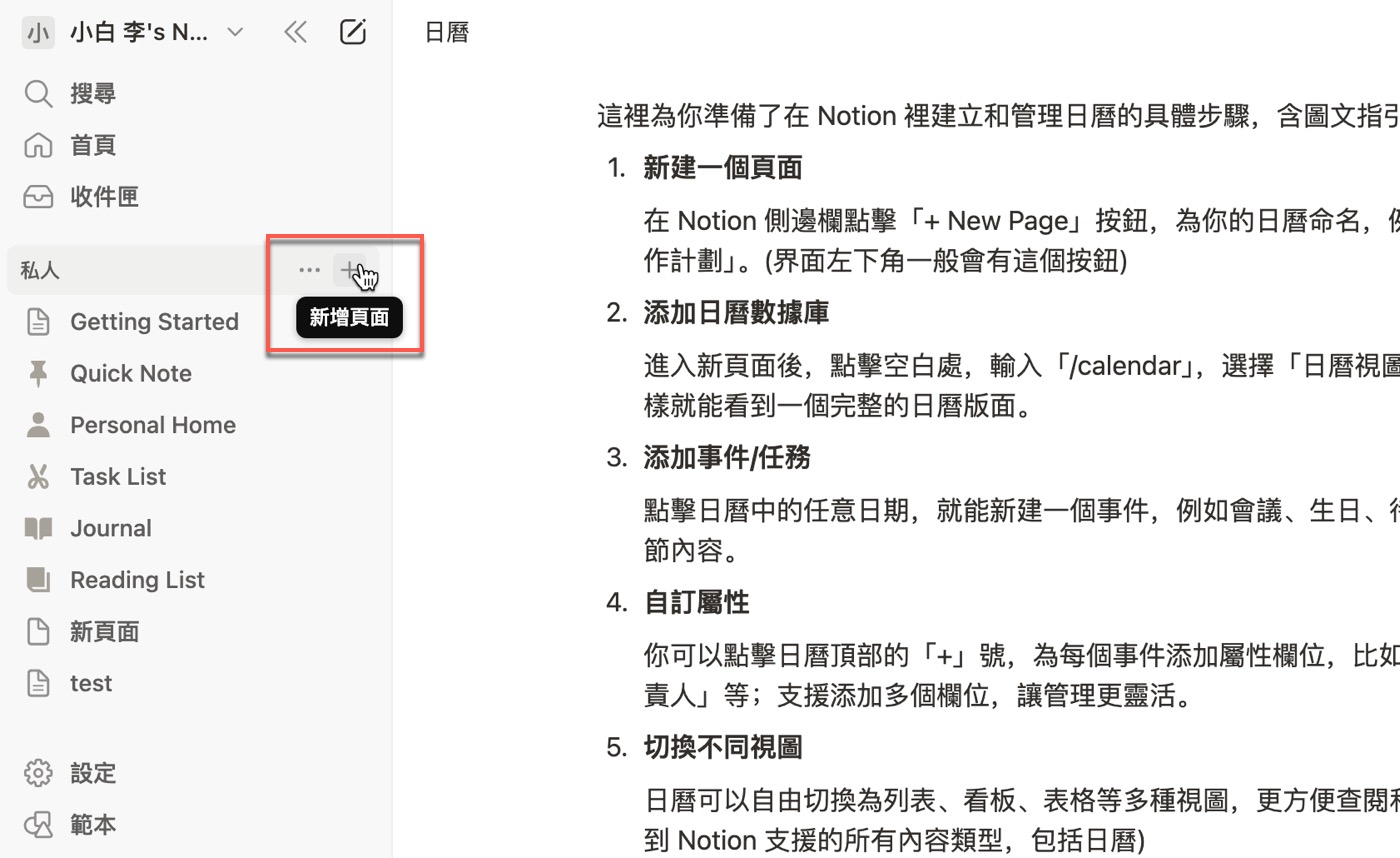Image resolution: width=1400 pixels, height=858 pixels.
Task: Click the heading 新建一個頁面
Action: point(723,168)
